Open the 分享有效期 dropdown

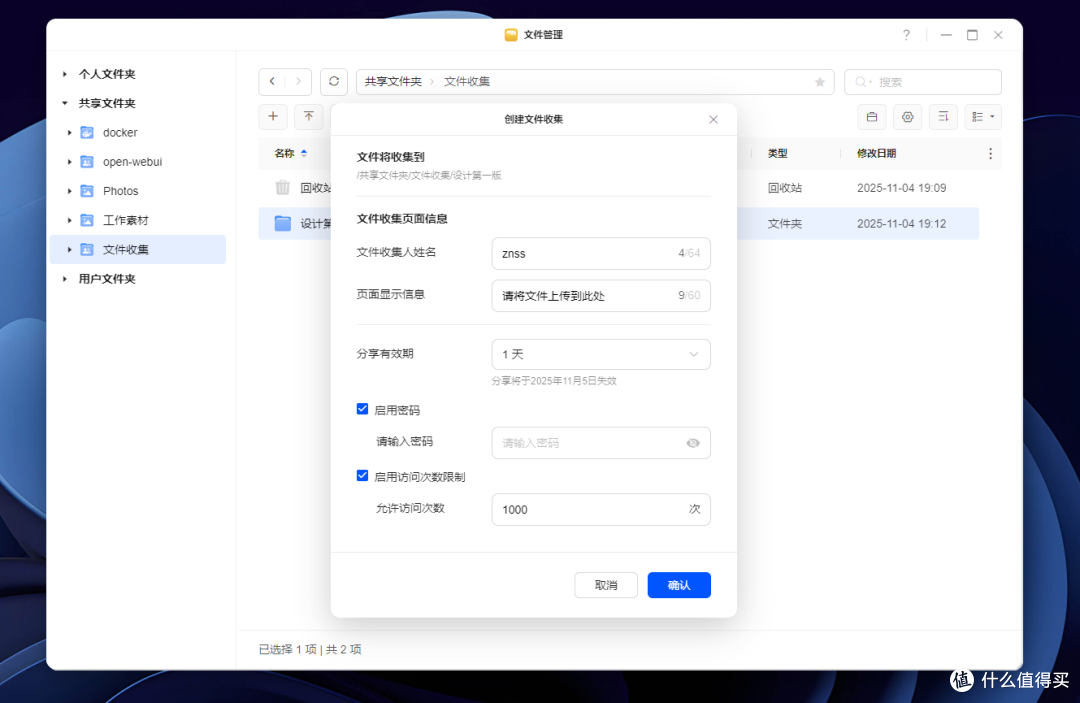pyautogui.click(x=601, y=354)
